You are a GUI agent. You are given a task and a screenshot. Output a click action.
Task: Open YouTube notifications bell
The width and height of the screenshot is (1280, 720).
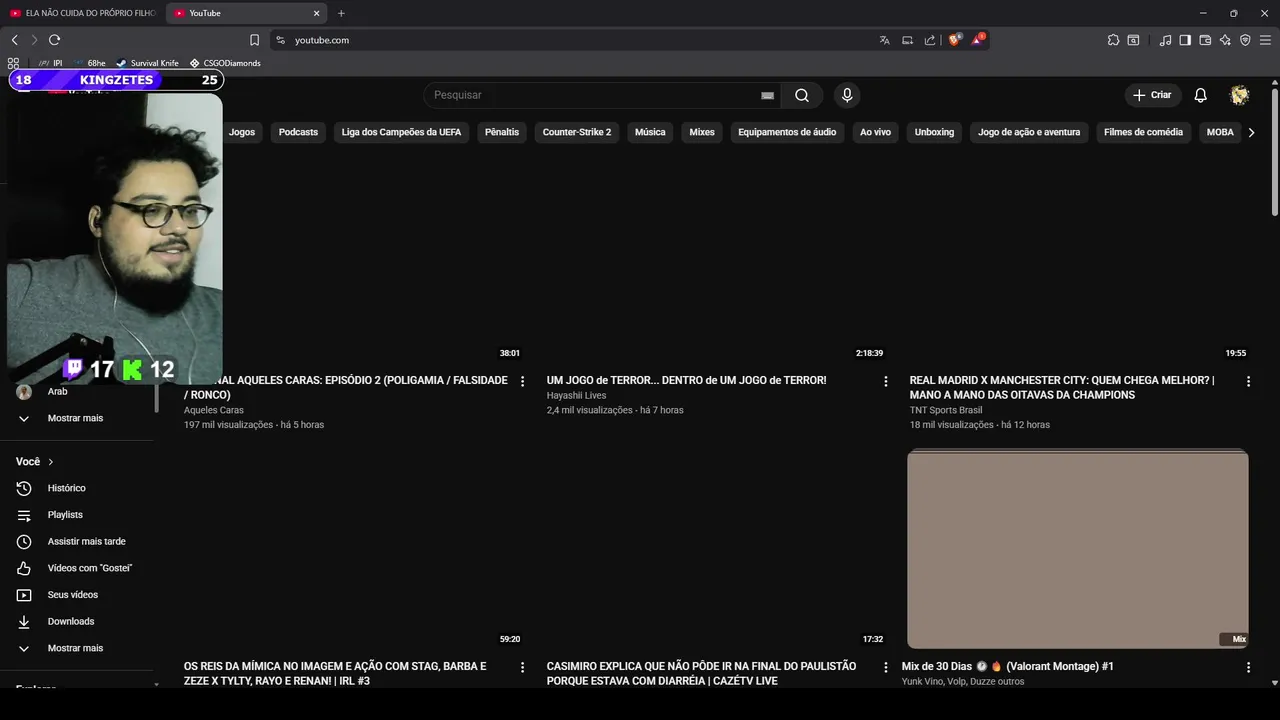point(1200,95)
